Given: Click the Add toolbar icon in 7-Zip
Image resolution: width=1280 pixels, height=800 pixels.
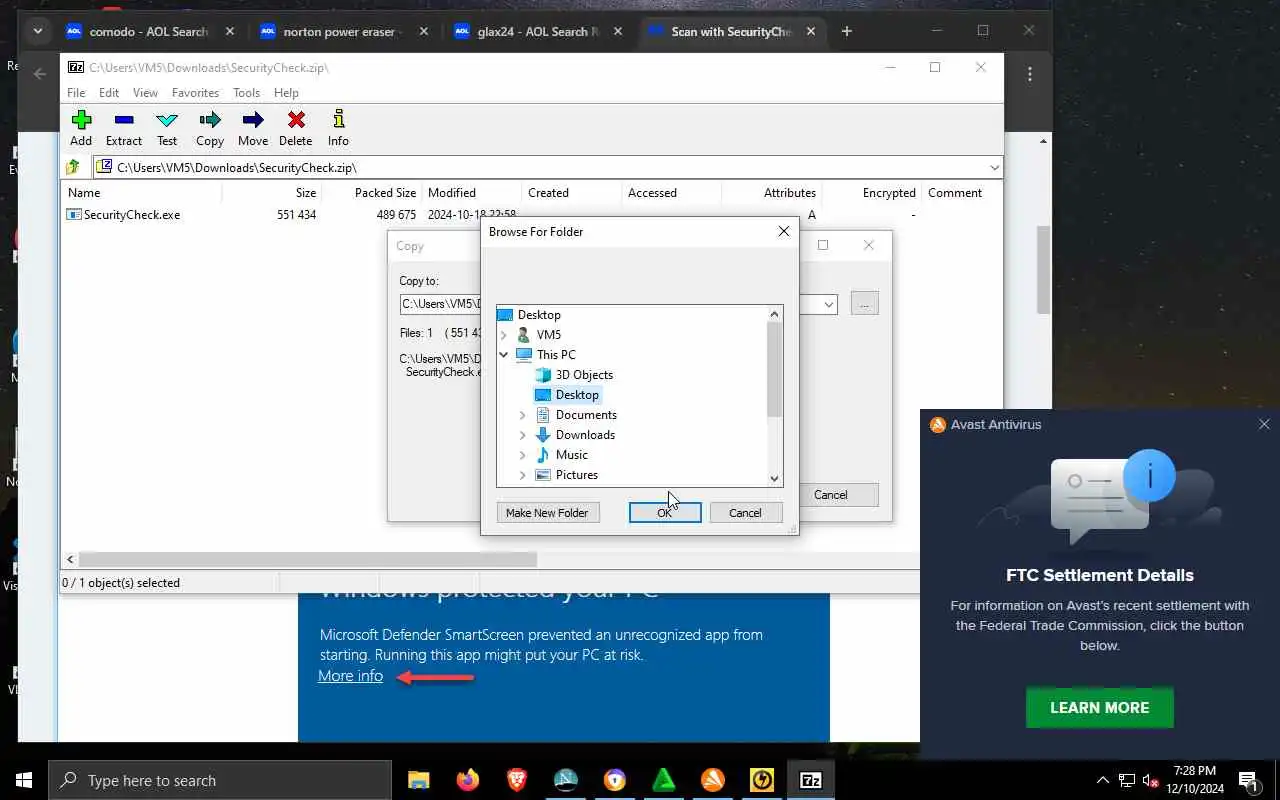Looking at the screenshot, I should pos(81,128).
